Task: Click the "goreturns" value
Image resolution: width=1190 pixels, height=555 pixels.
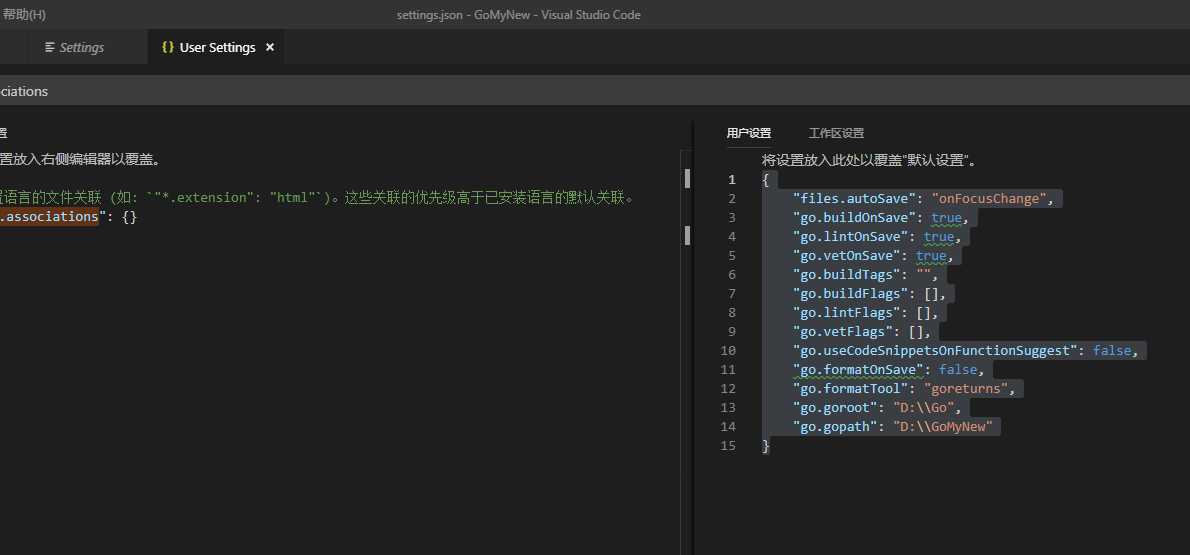Action: 965,389
